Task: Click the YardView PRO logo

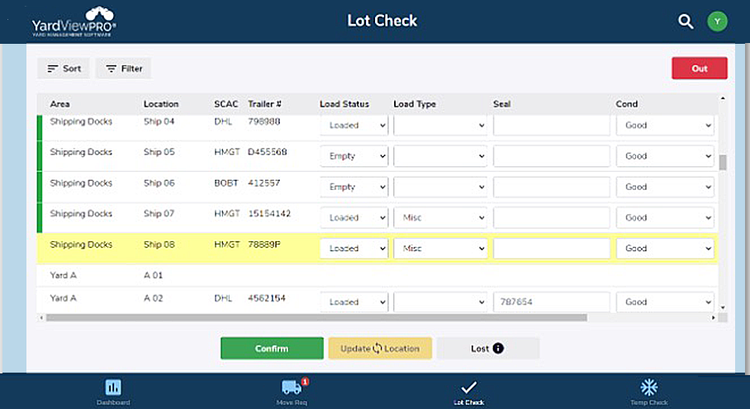Action: 72,21
